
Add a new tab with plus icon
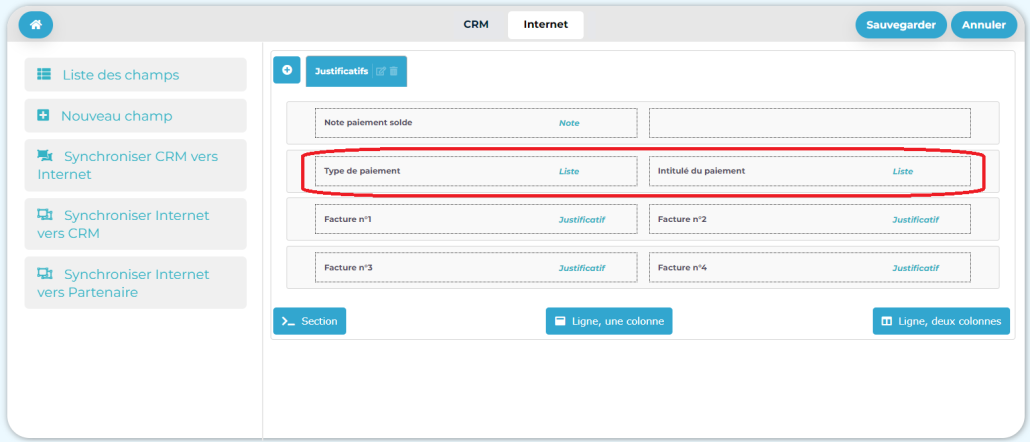pyautogui.click(x=287, y=70)
